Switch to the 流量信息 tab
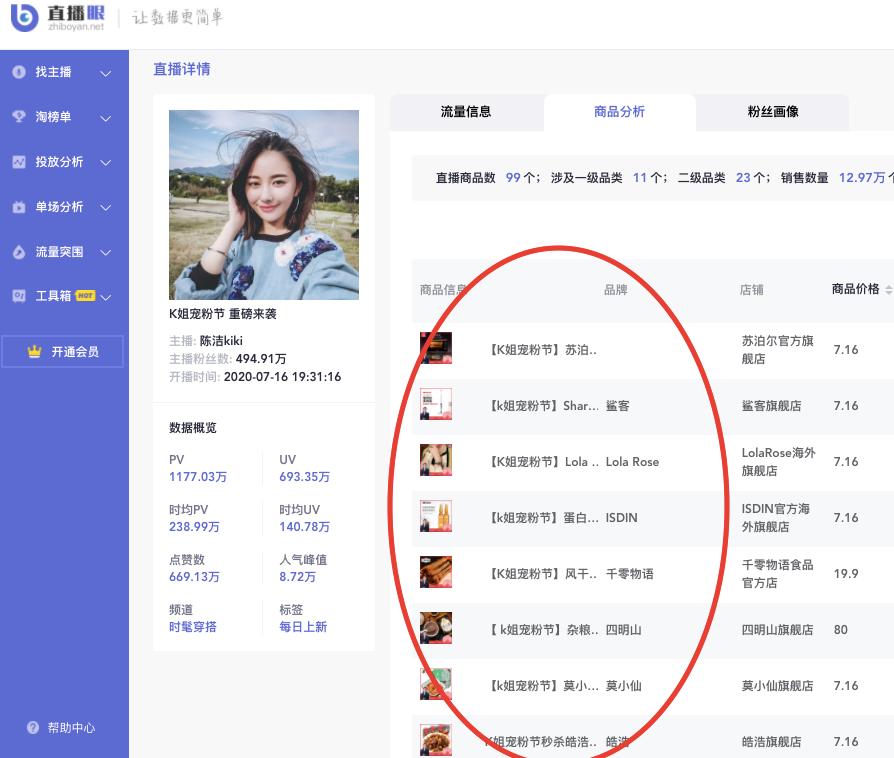The height and width of the screenshot is (758, 894). (x=466, y=112)
